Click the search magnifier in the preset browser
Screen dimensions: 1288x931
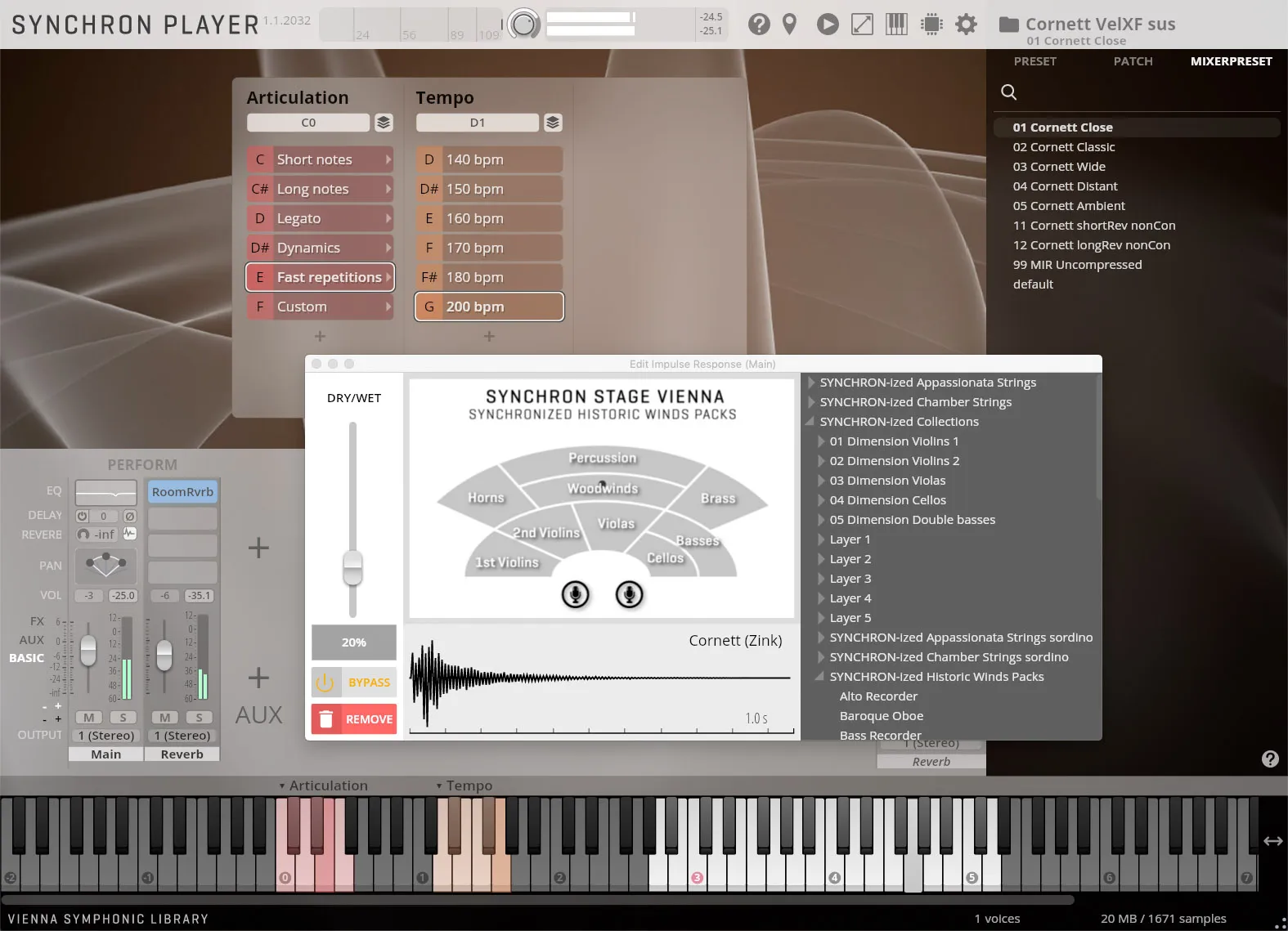click(1009, 92)
